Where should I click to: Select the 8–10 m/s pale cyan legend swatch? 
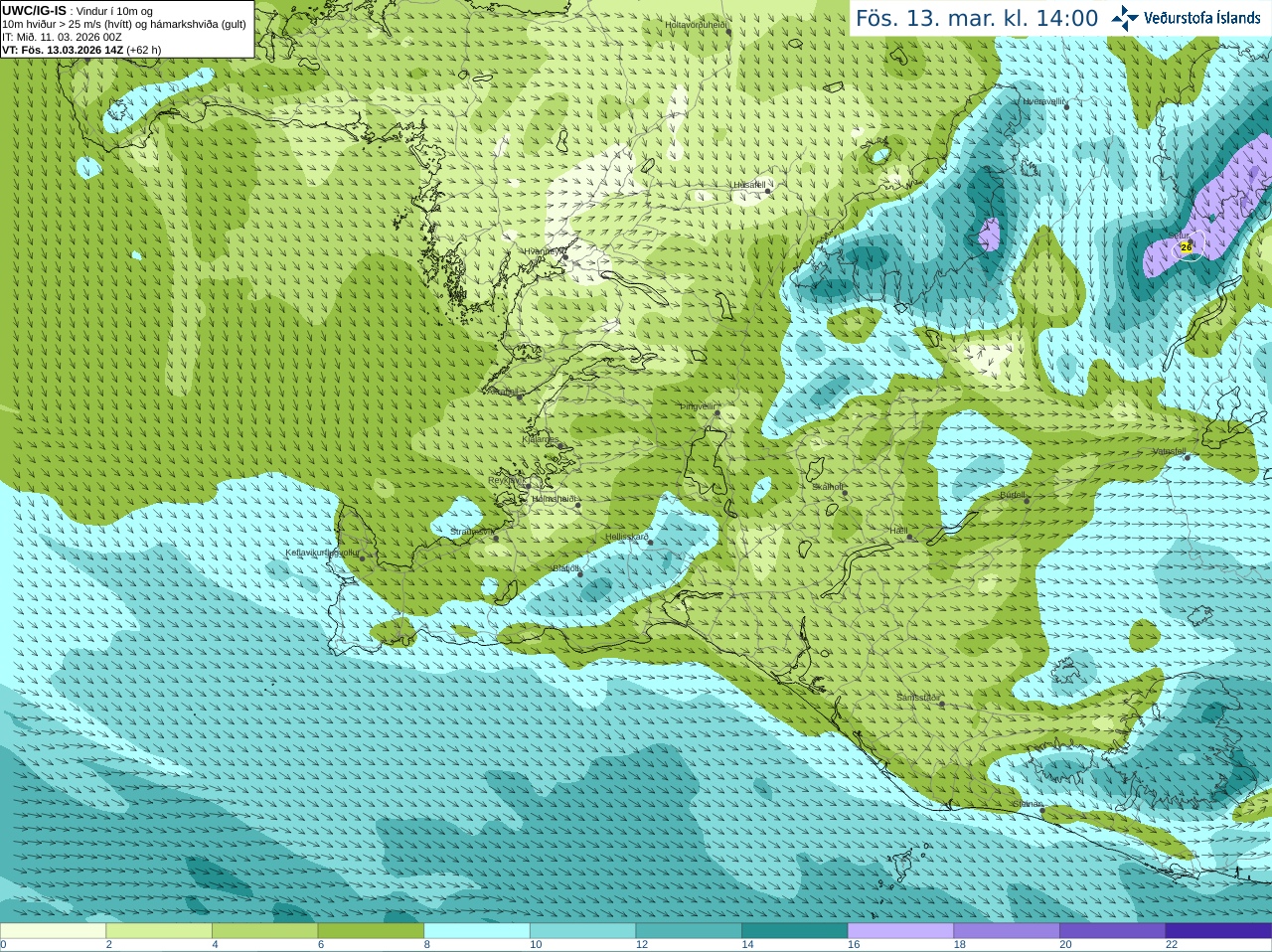pos(477,931)
